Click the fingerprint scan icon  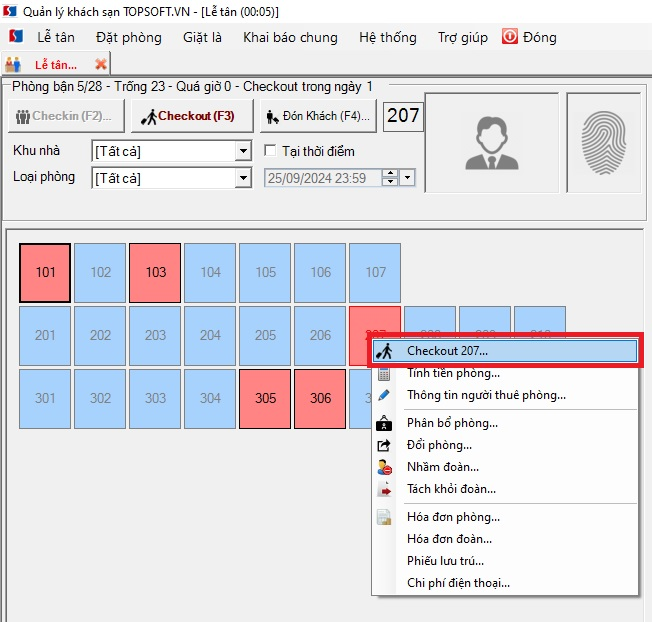[603, 143]
